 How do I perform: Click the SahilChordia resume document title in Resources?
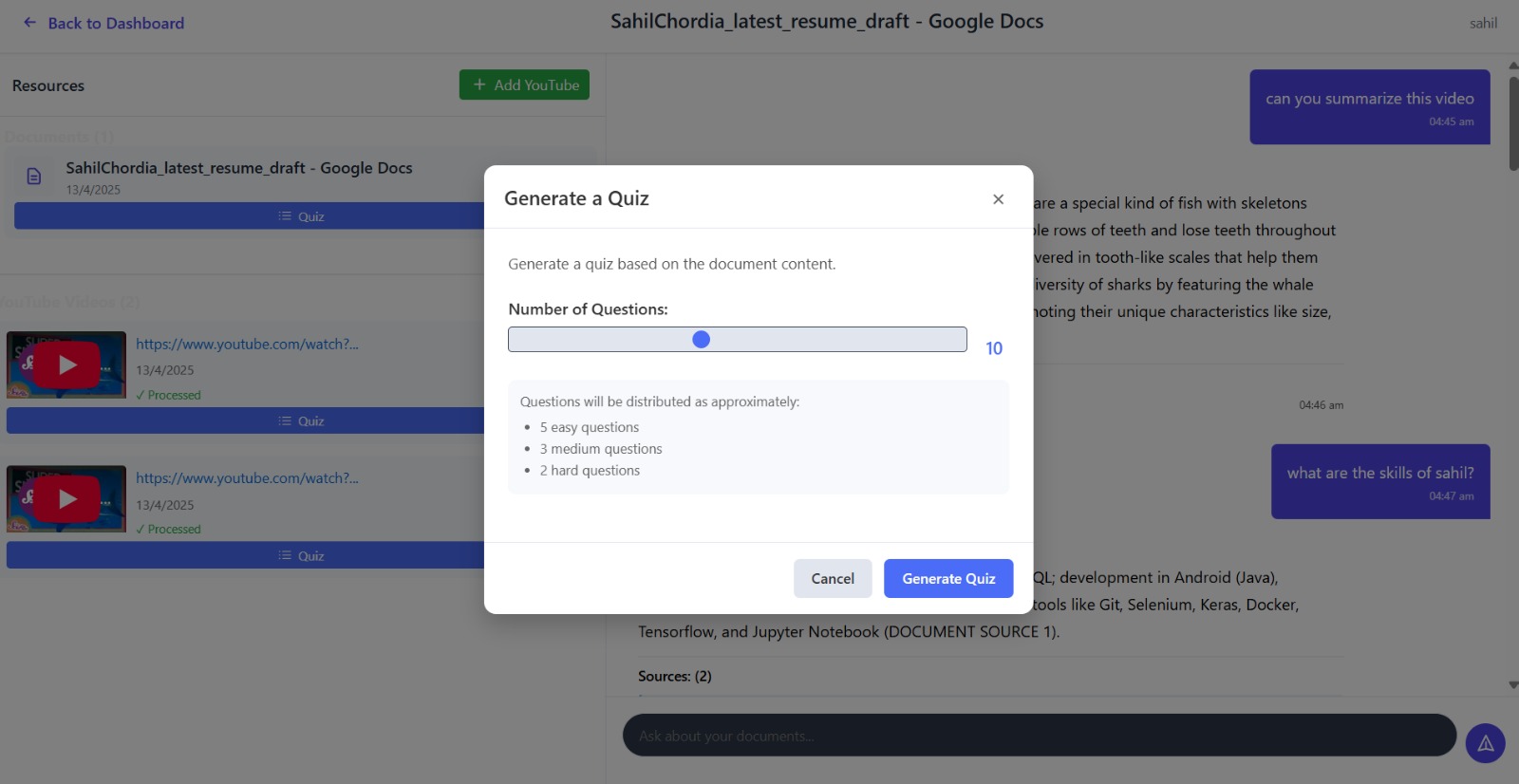pyautogui.click(x=239, y=168)
